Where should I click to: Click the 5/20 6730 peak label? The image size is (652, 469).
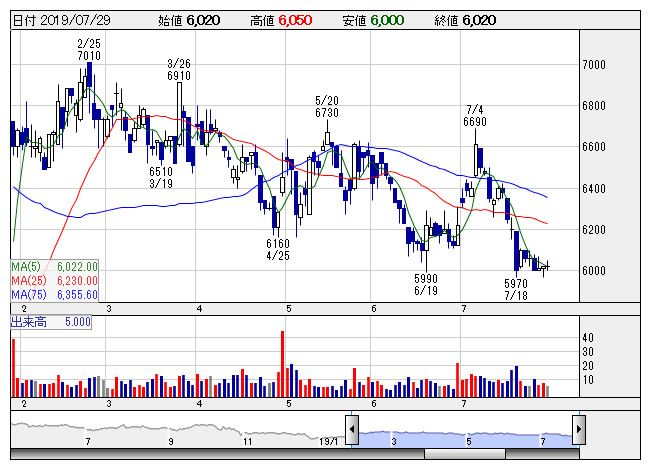coord(327,106)
